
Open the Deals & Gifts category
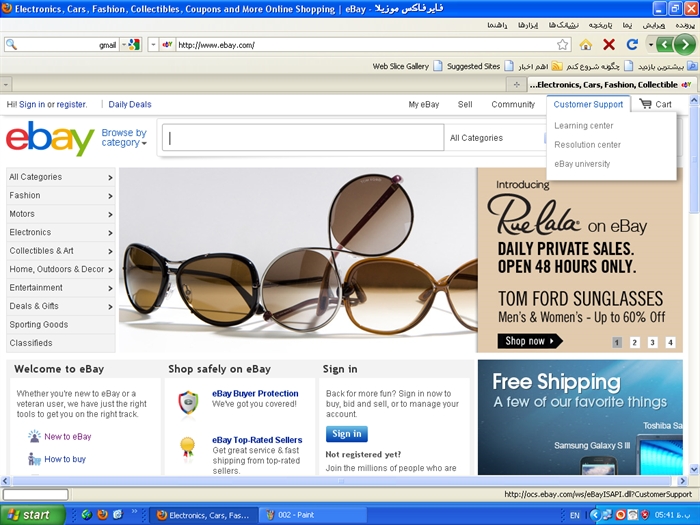coord(61,306)
